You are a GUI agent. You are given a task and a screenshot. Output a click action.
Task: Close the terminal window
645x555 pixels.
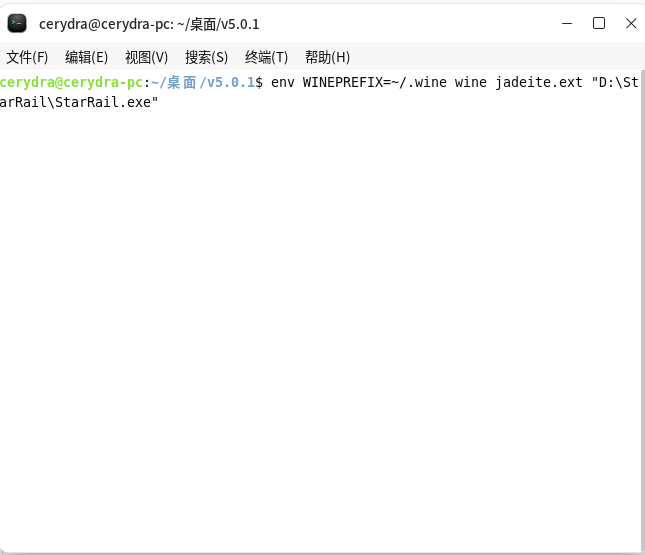630,23
